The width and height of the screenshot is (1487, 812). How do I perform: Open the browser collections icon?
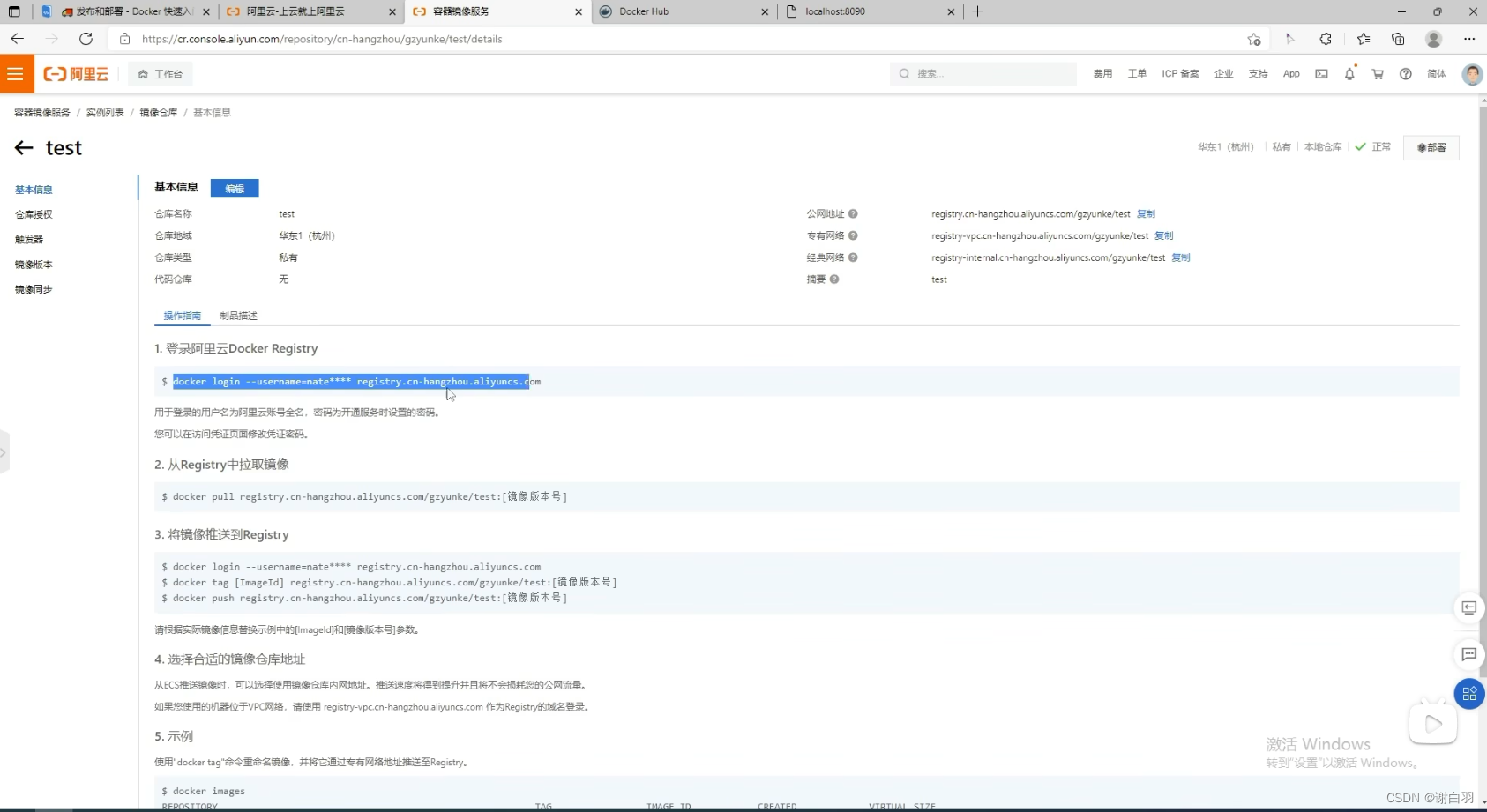[x=1398, y=39]
